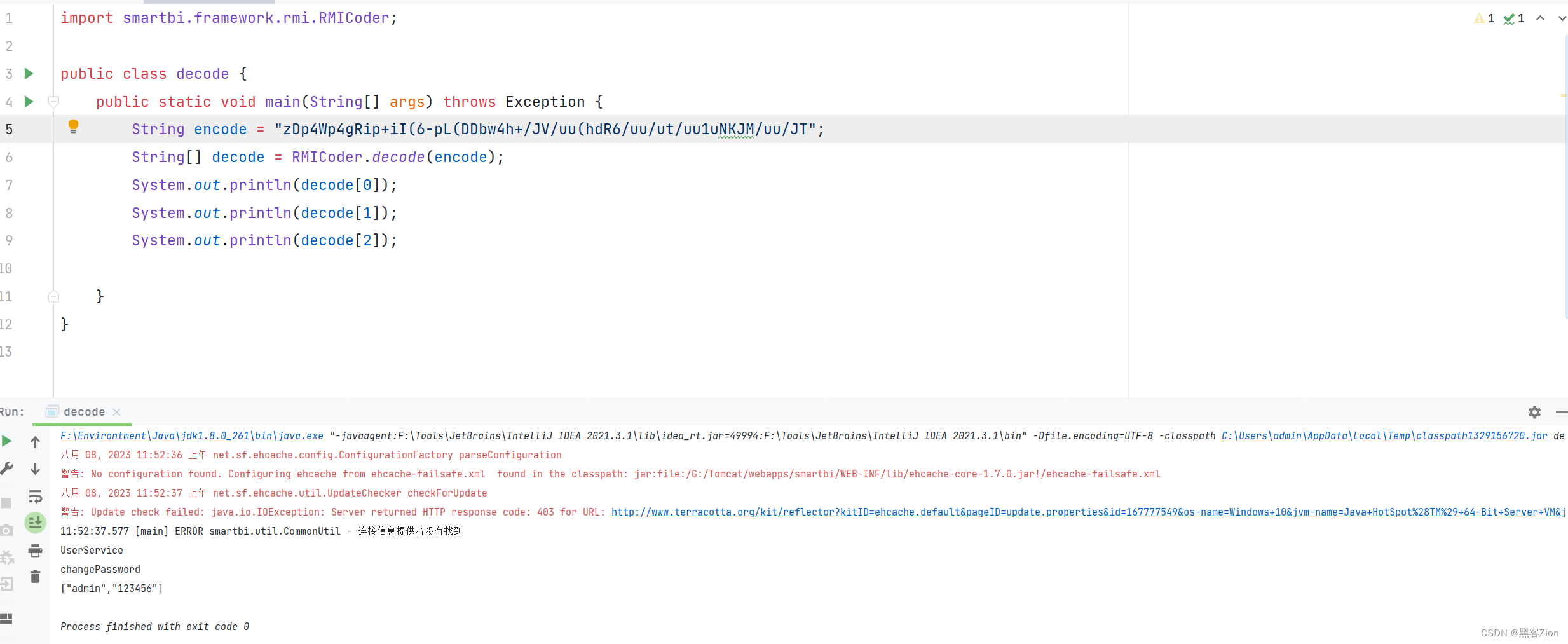Collapse the fold end marker on line 11

tap(53, 296)
